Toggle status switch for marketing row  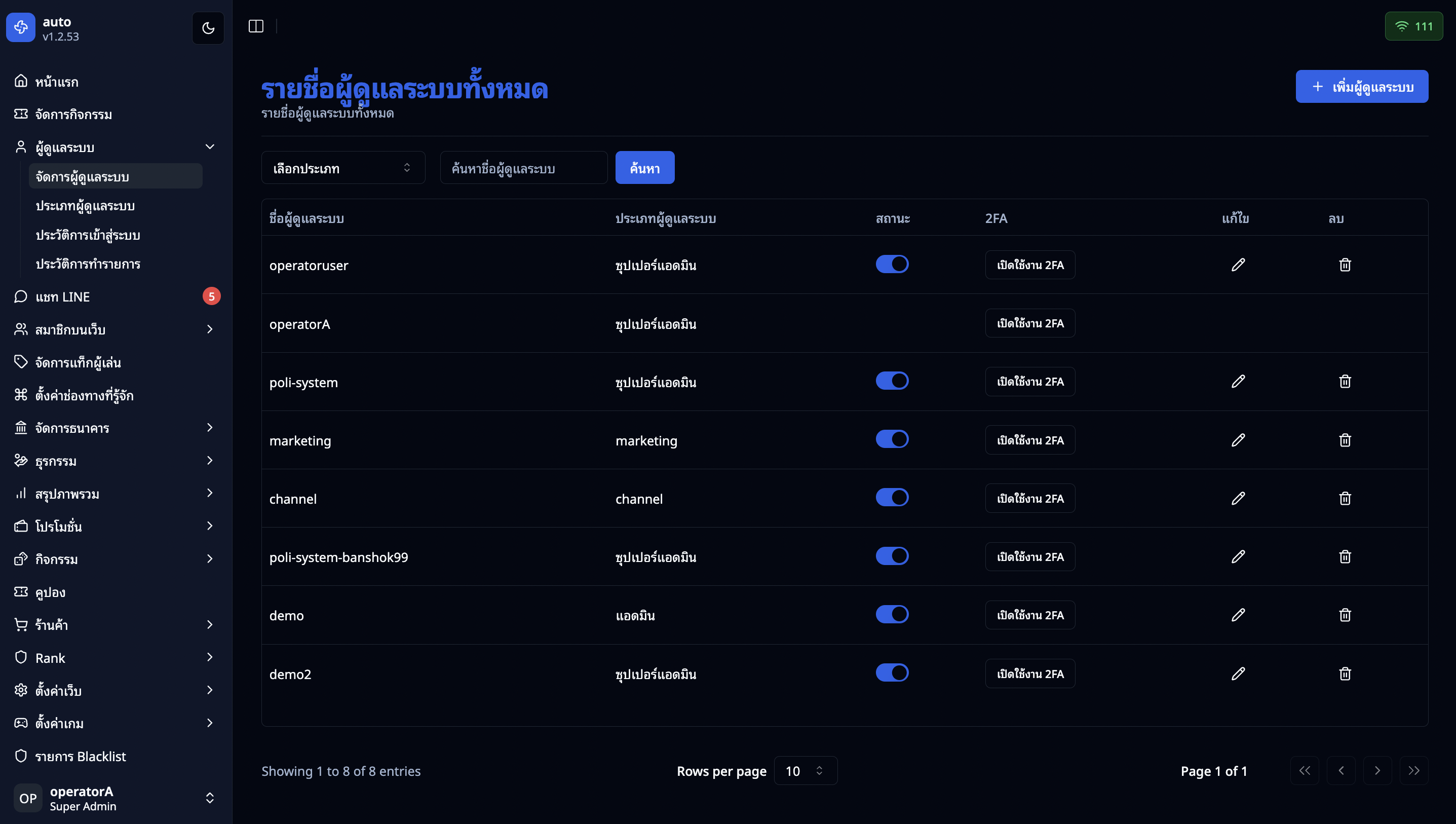coord(892,439)
